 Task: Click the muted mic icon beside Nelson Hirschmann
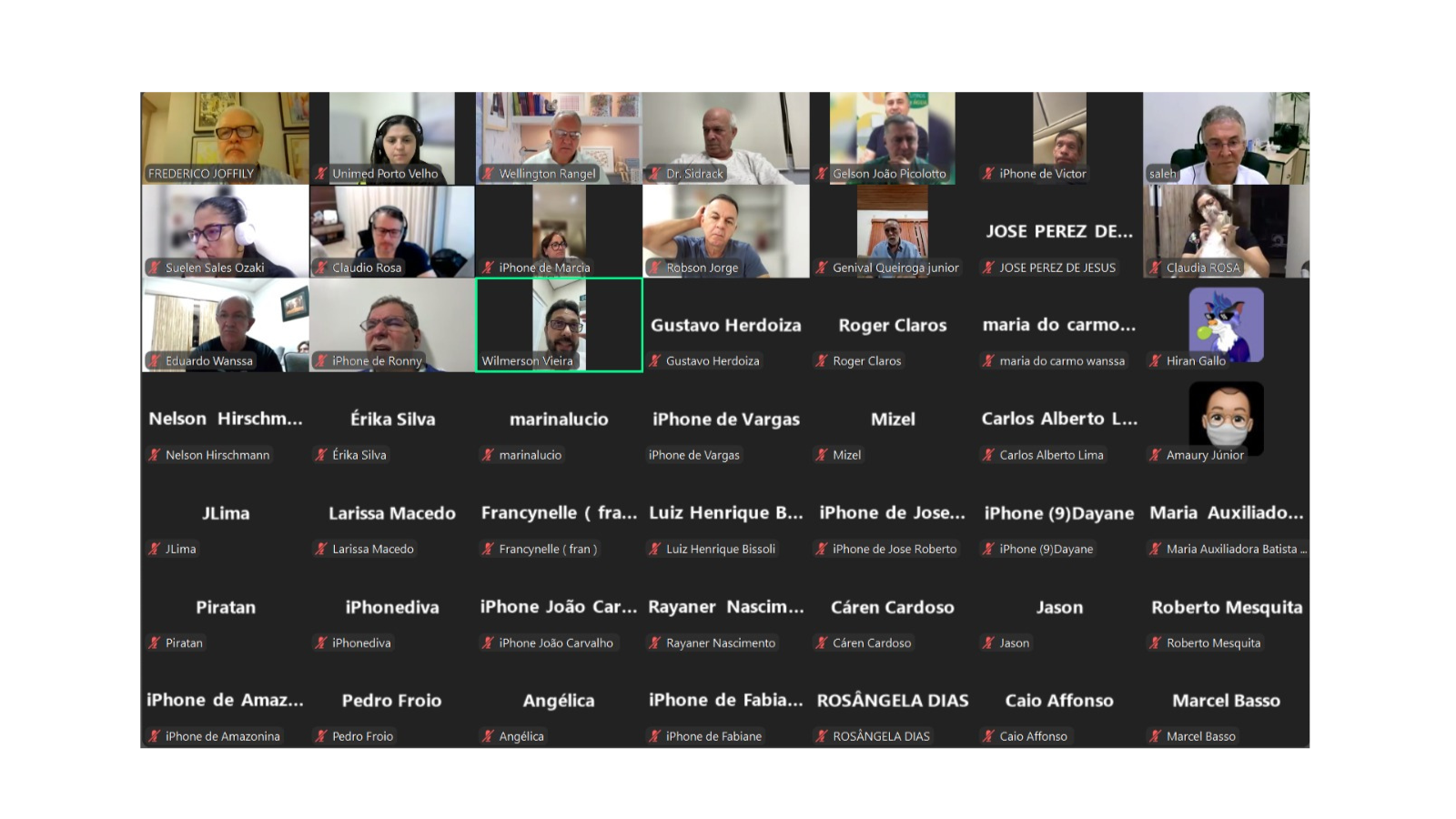tap(155, 455)
